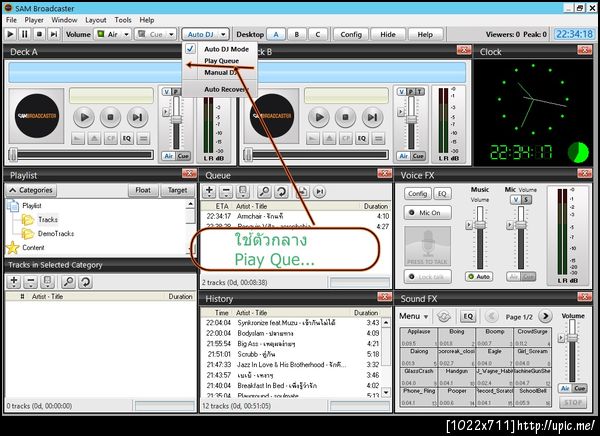Open the Tools menu
This screenshot has height=436, width=600.
pos(123,20)
